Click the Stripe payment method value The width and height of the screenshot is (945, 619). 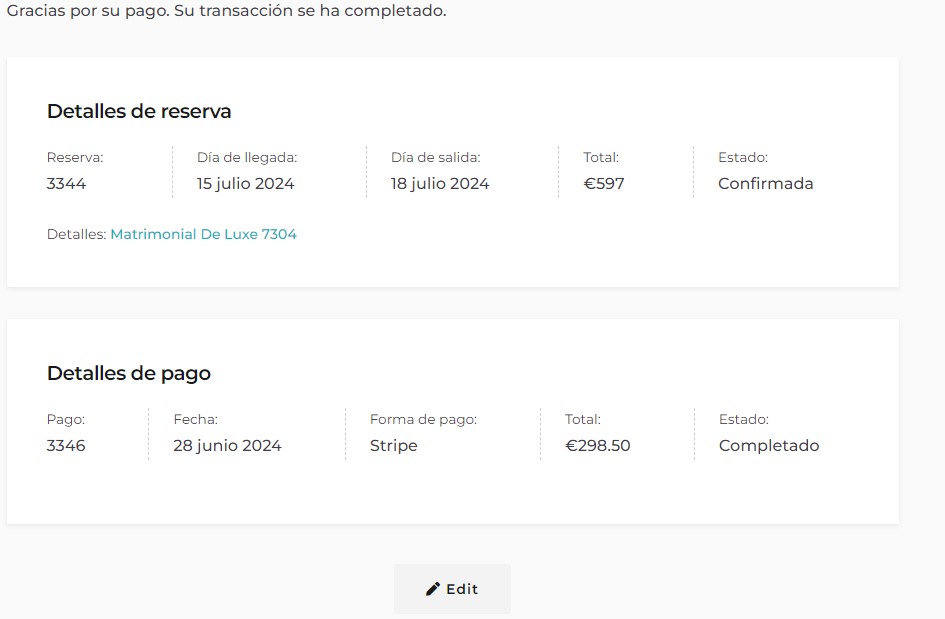394,446
